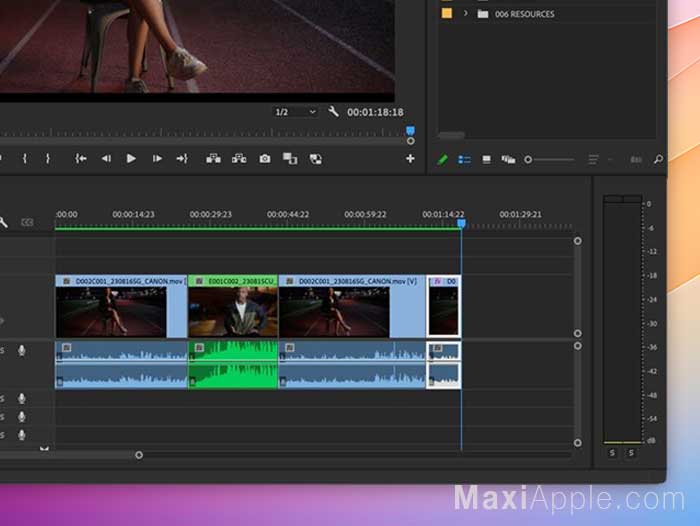Open the Comparison View button
This screenshot has height=526, width=700.
(x=290, y=159)
